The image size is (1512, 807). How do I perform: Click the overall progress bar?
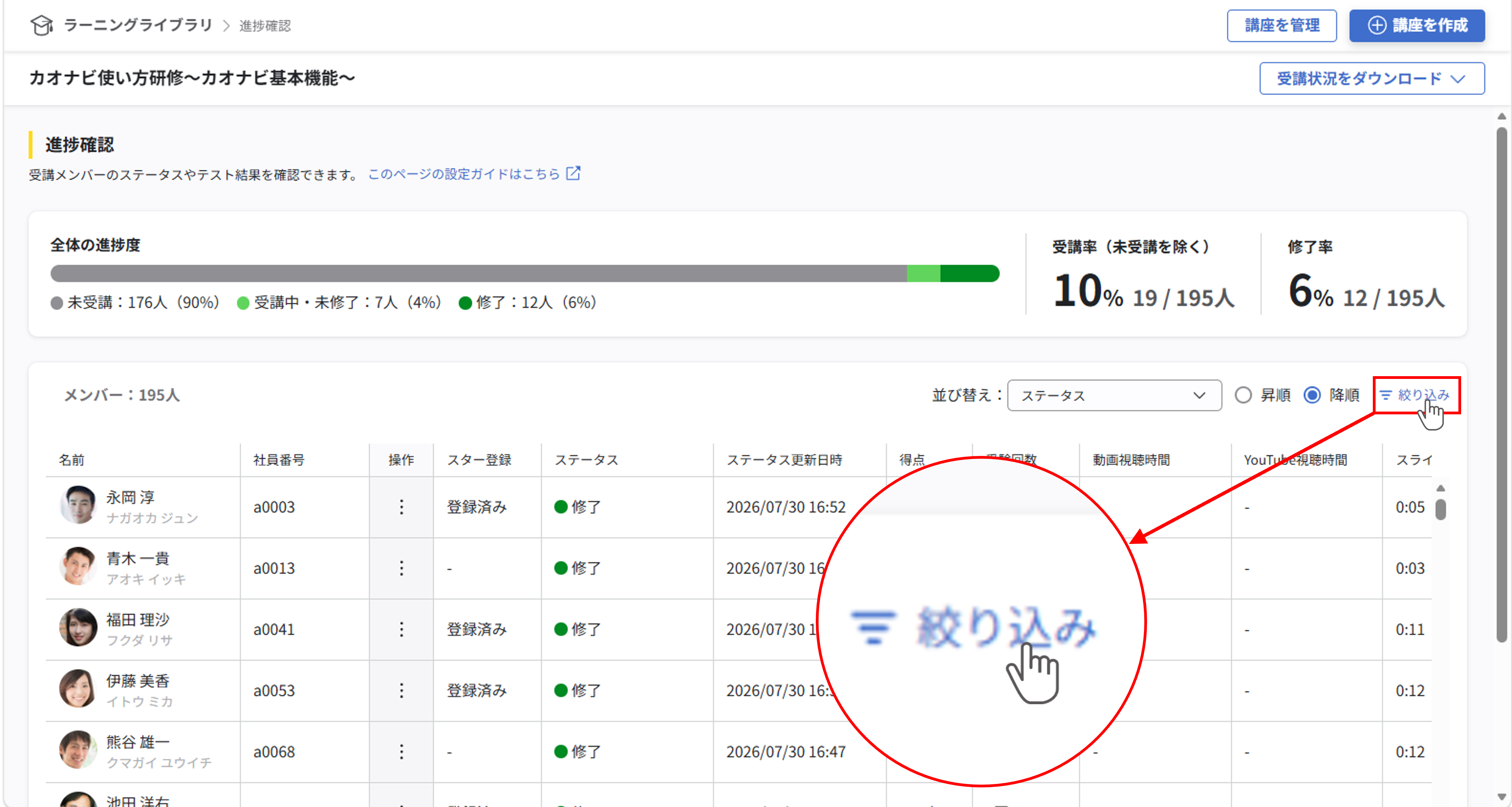point(525,273)
